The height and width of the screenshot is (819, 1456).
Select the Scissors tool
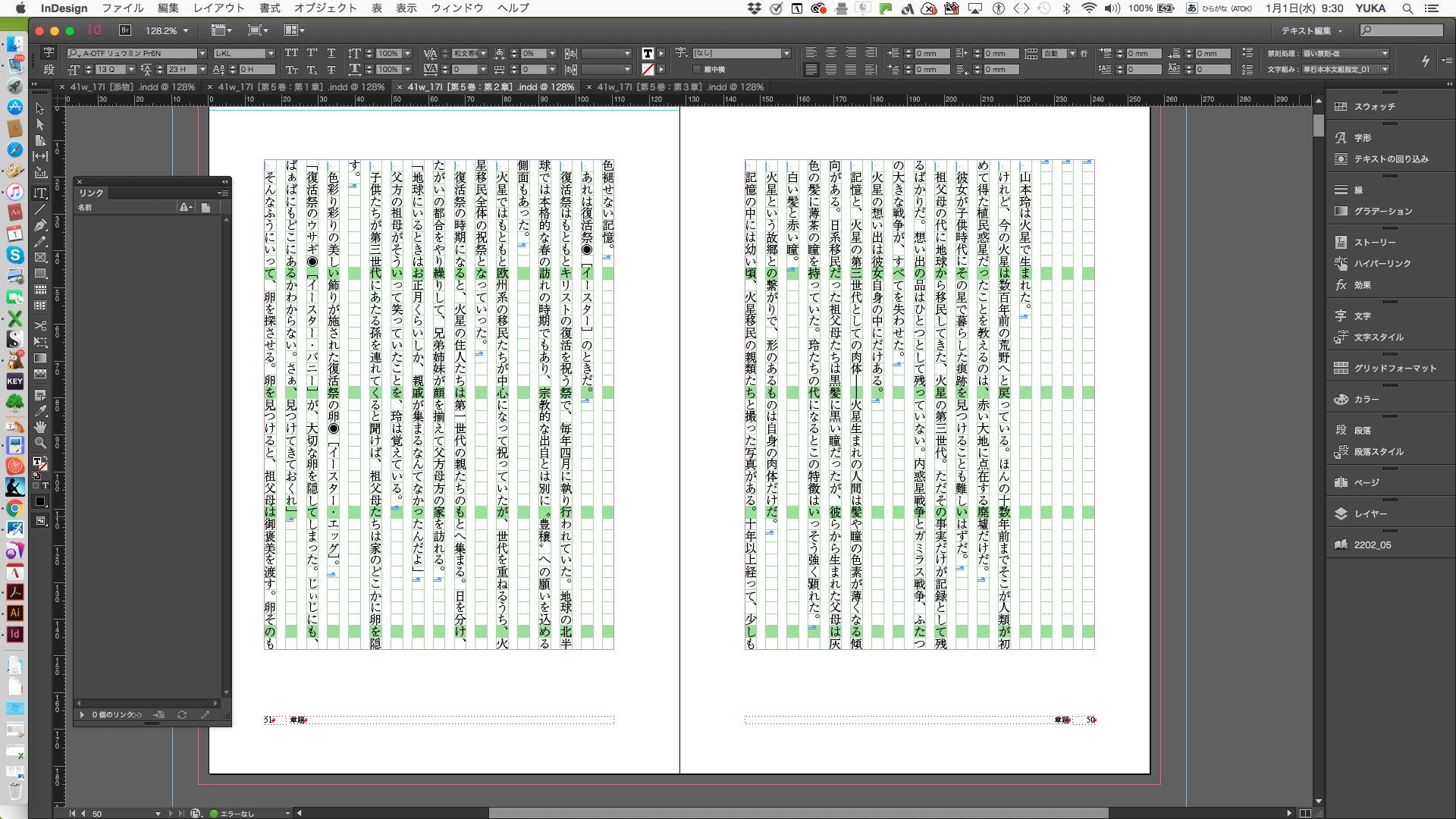(40, 325)
